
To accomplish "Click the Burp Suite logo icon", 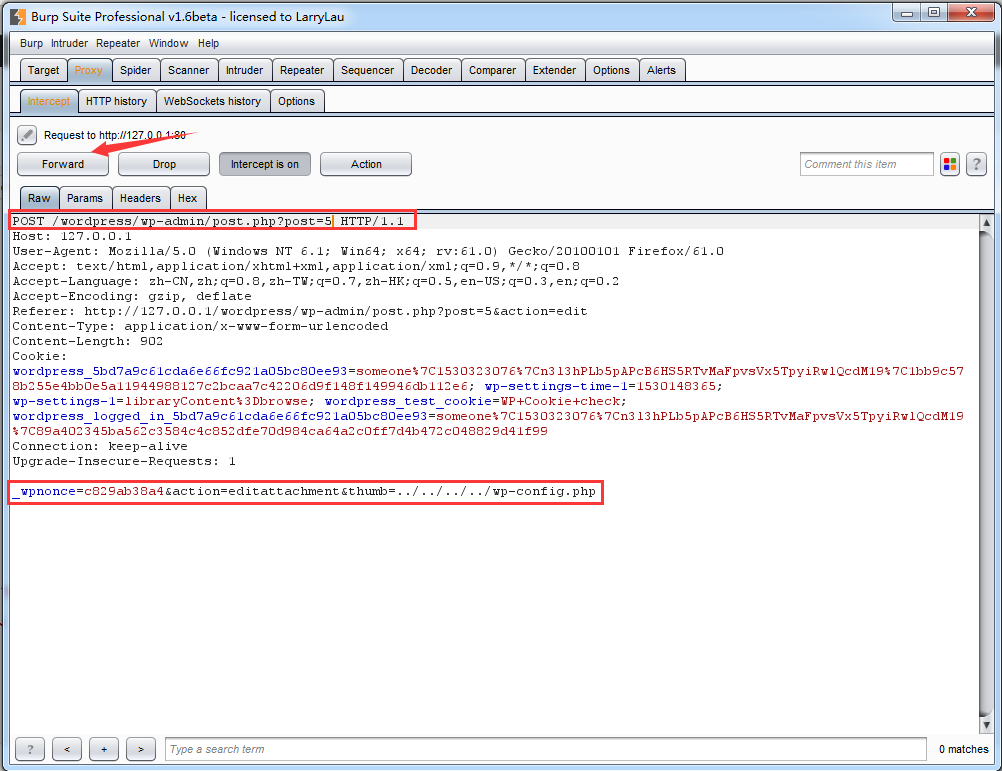I will 19,17.
